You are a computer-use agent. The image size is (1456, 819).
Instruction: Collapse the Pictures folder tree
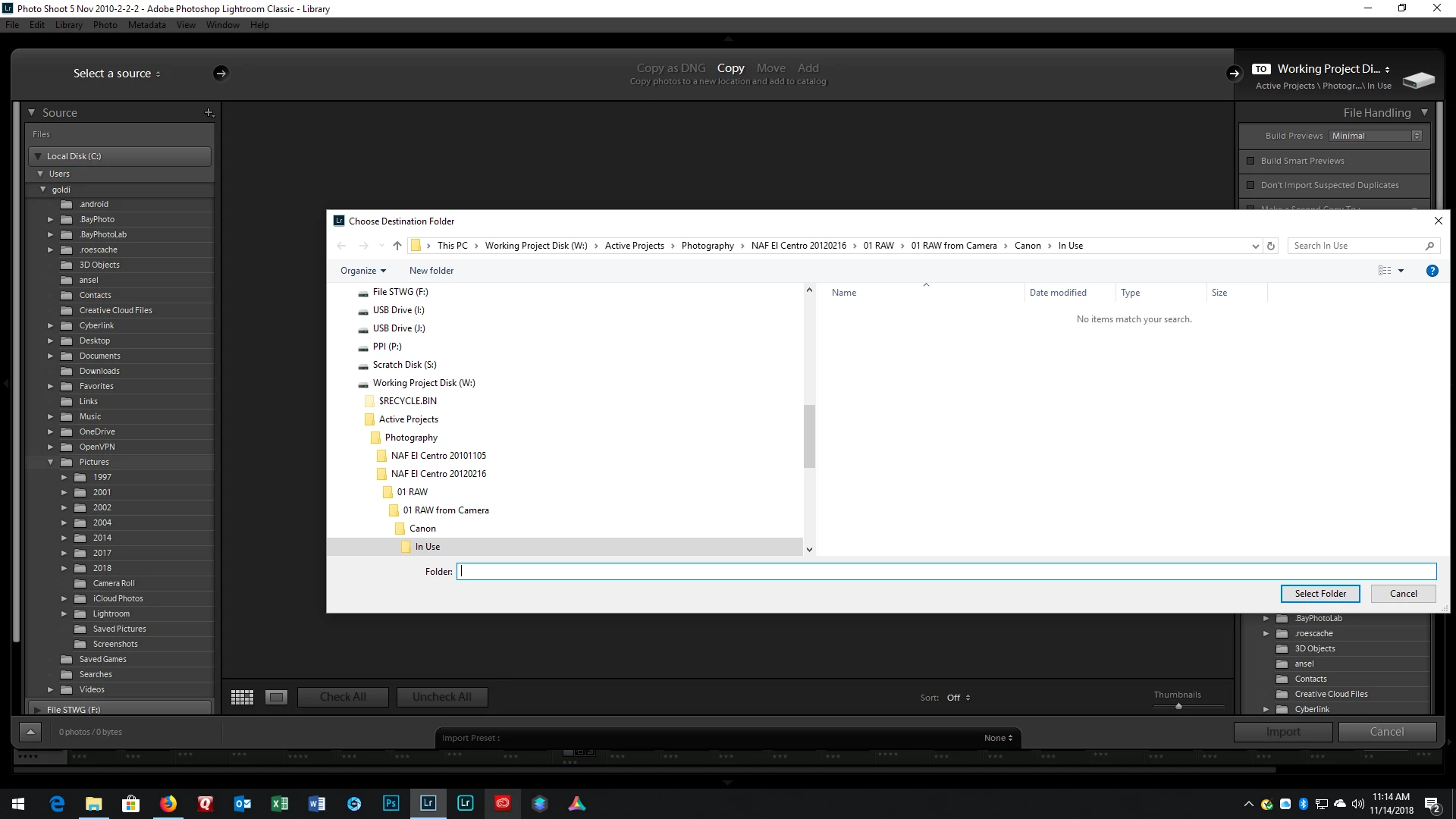[x=51, y=462]
